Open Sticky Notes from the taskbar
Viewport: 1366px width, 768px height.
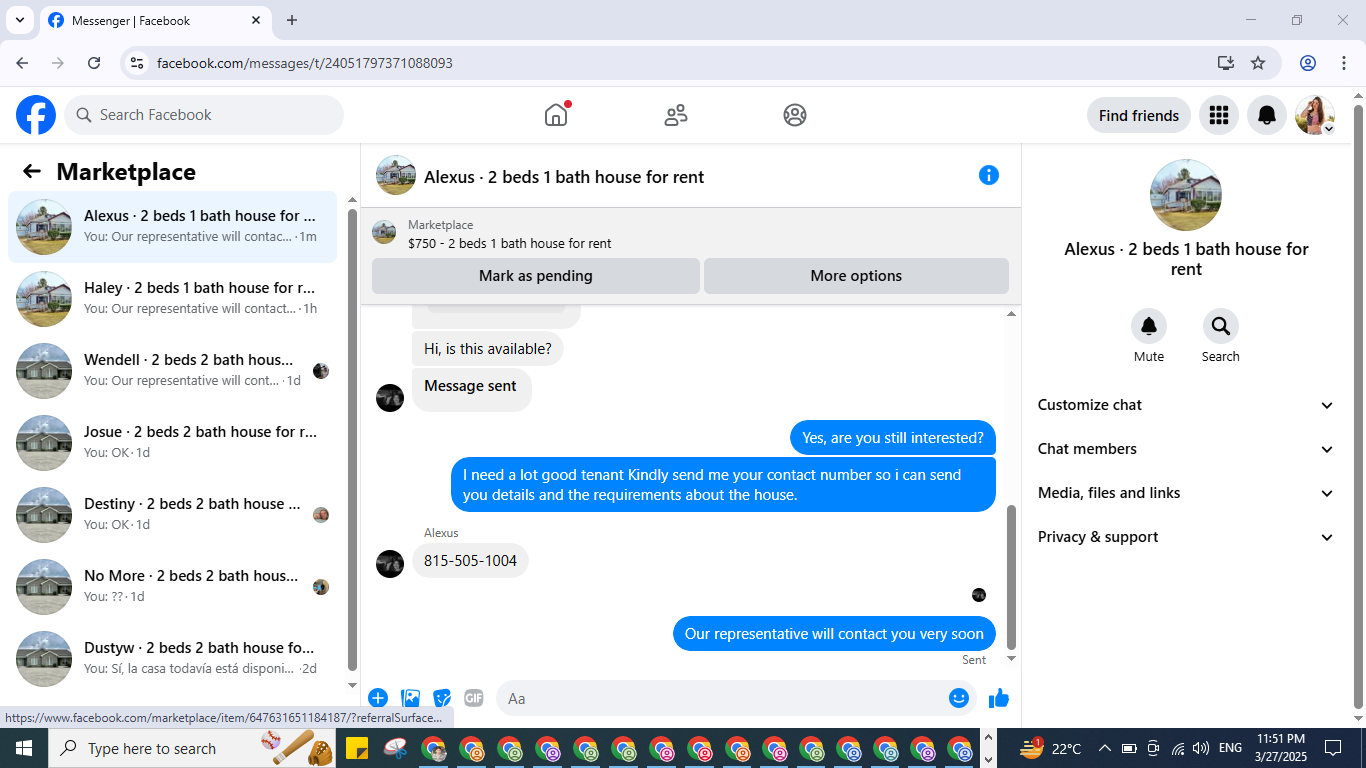355,748
